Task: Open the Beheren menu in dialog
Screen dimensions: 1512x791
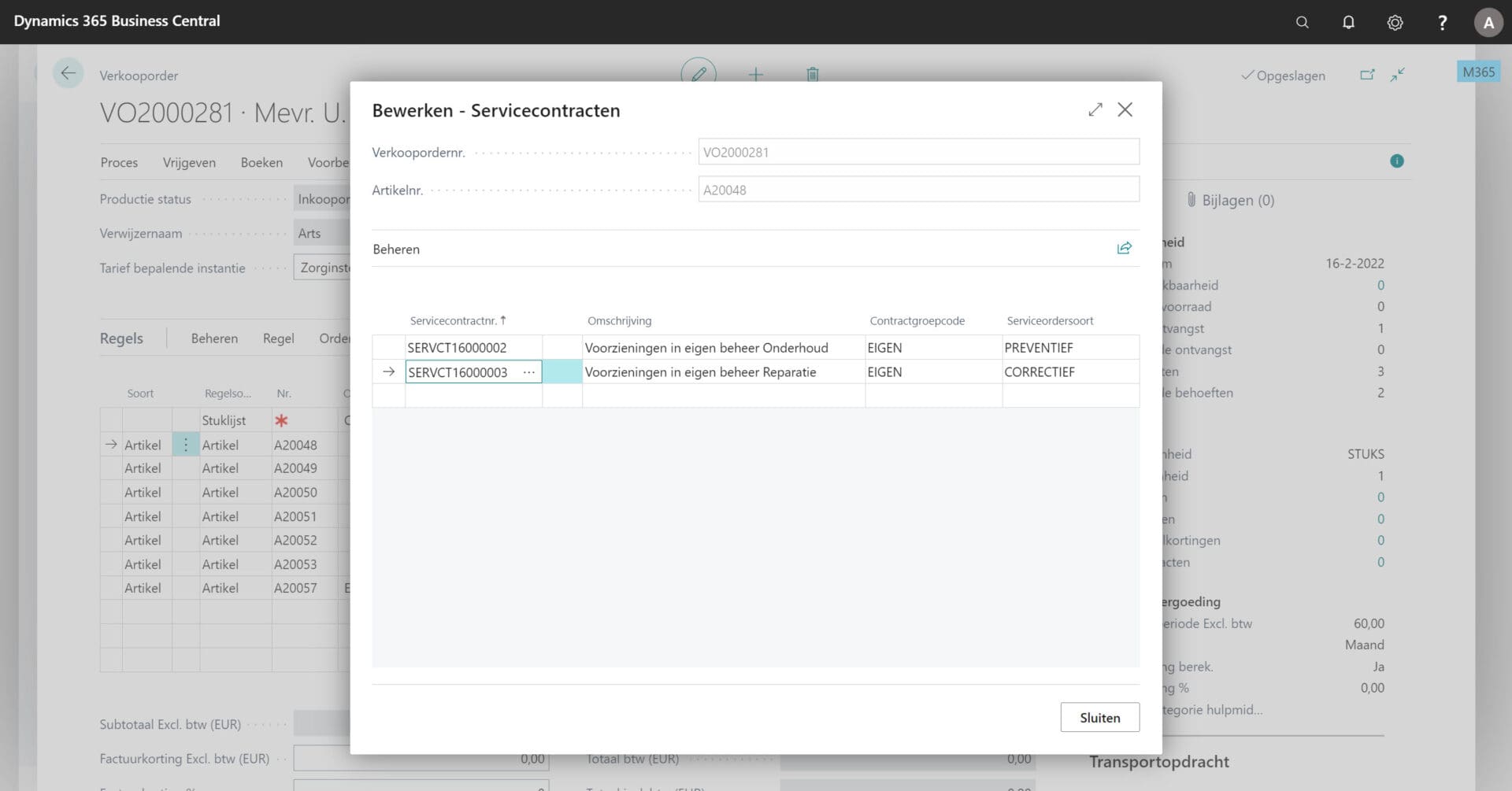Action: [x=396, y=249]
